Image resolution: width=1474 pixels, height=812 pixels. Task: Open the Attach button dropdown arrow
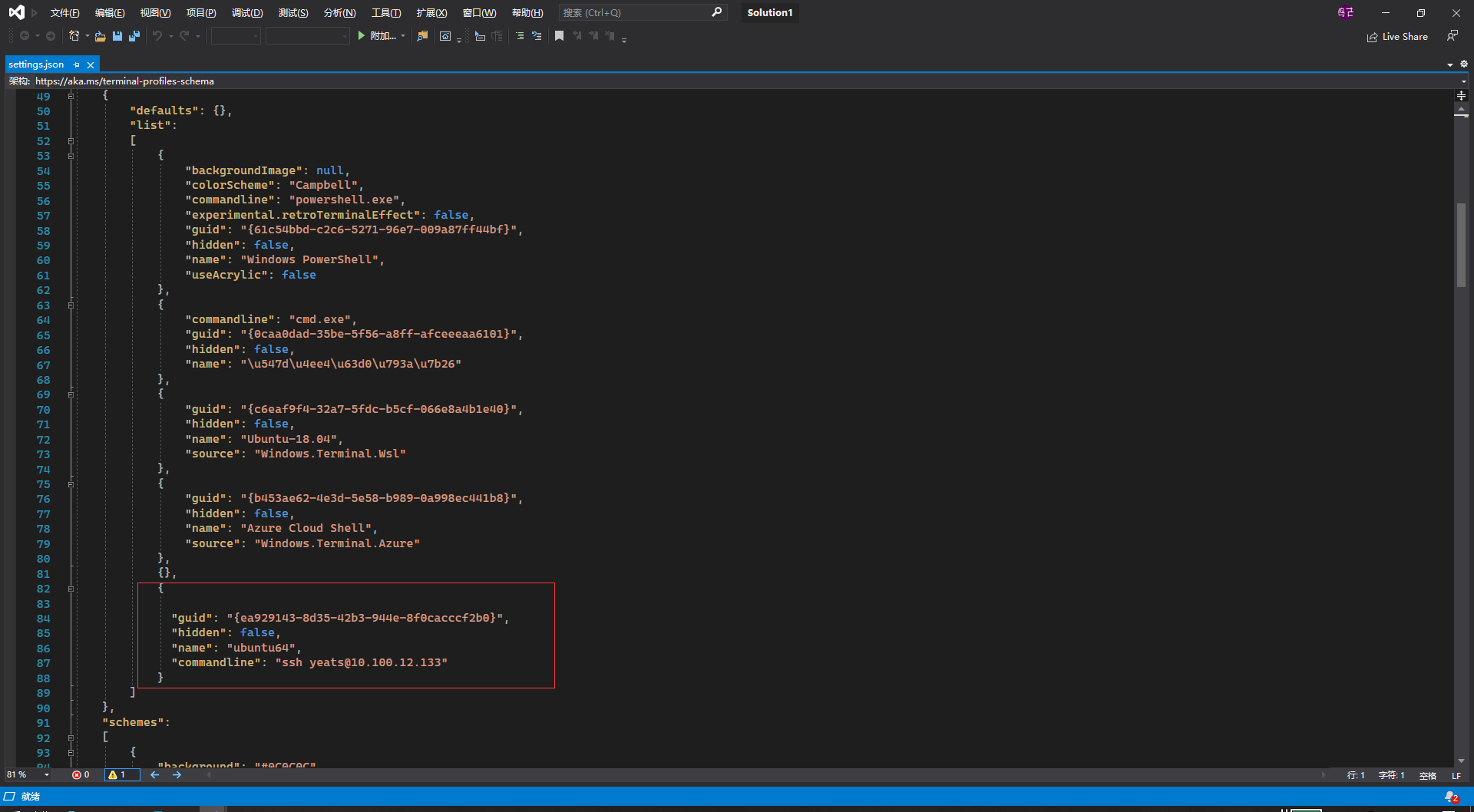click(403, 36)
